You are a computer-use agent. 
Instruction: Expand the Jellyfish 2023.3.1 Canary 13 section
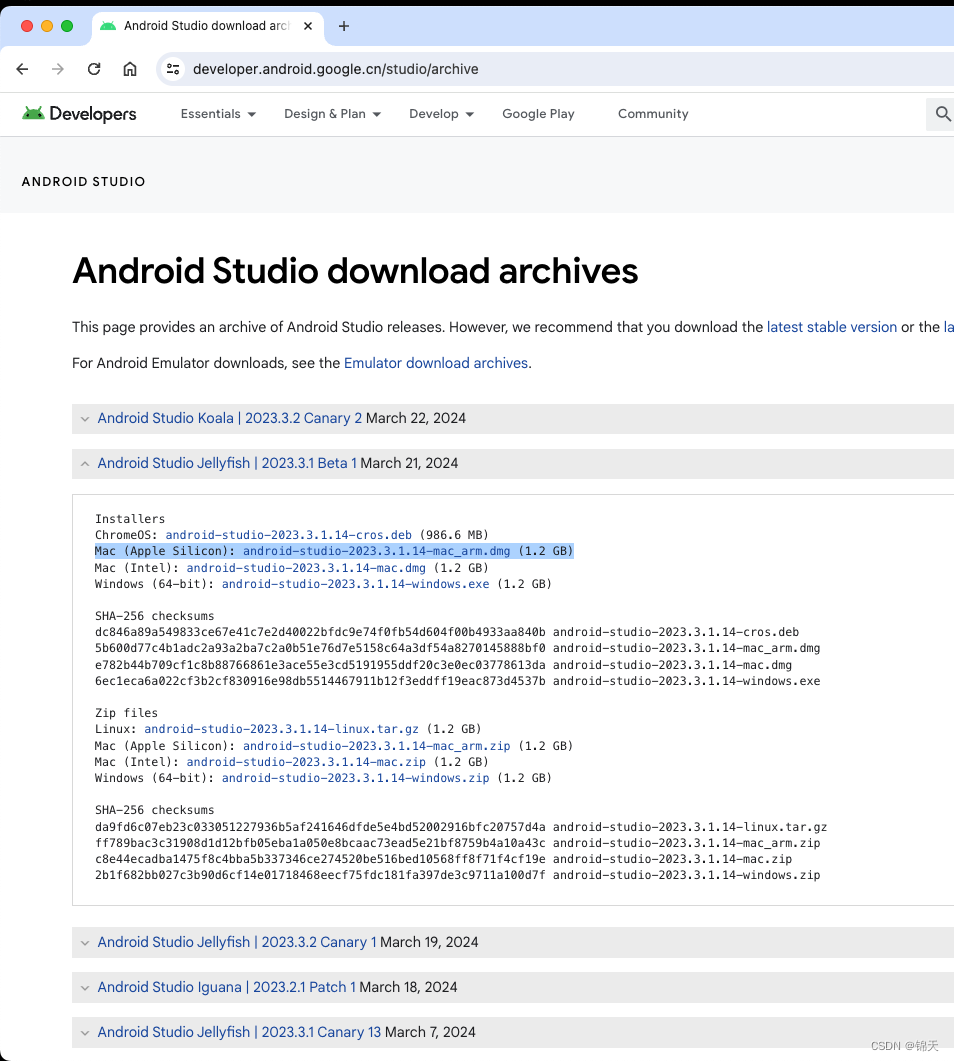(x=85, y=1033)
